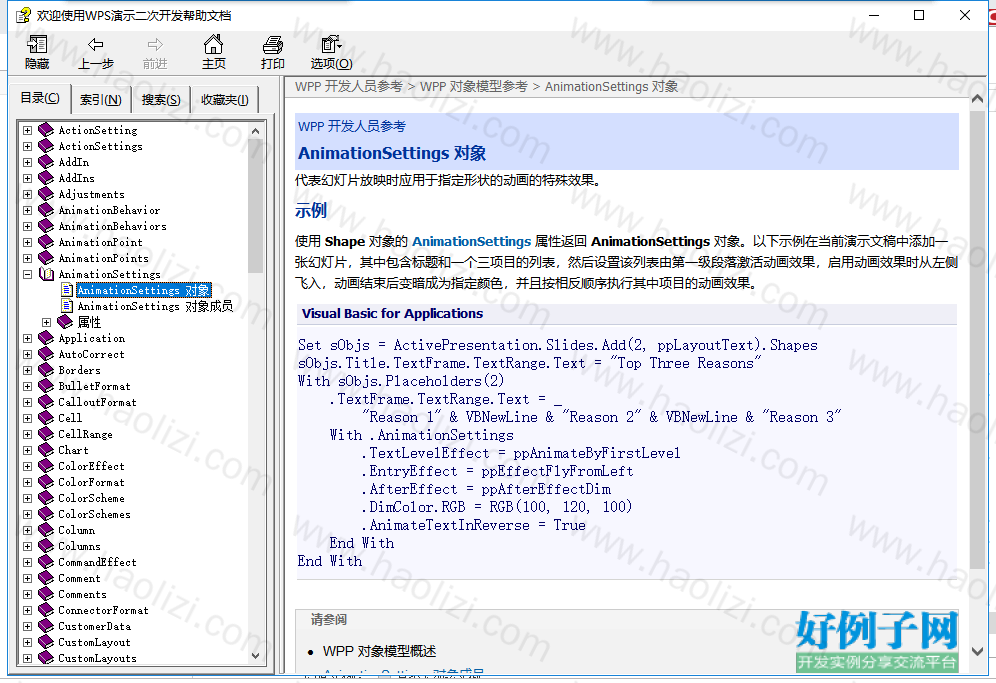Viewport: 996px width, 683px height.
Task: Click the help window title bar icon
Action: [24, 15]
